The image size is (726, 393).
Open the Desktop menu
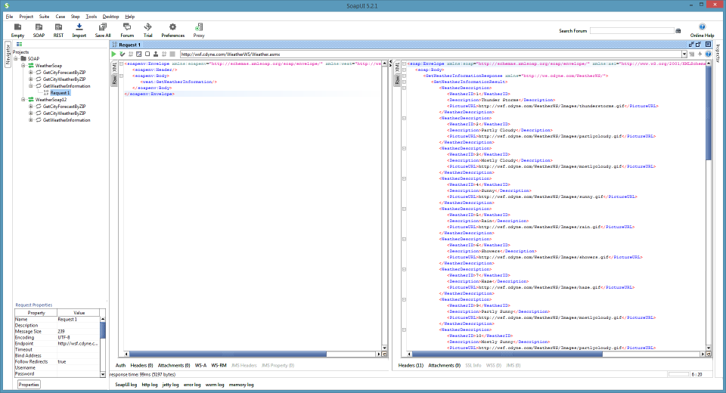[111, 17]
